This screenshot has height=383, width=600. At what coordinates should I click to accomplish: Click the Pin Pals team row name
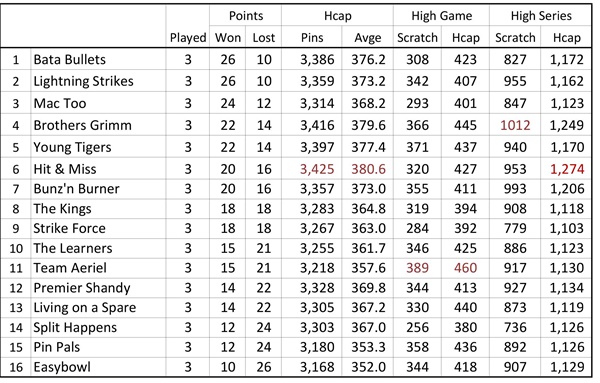(57, 347)
